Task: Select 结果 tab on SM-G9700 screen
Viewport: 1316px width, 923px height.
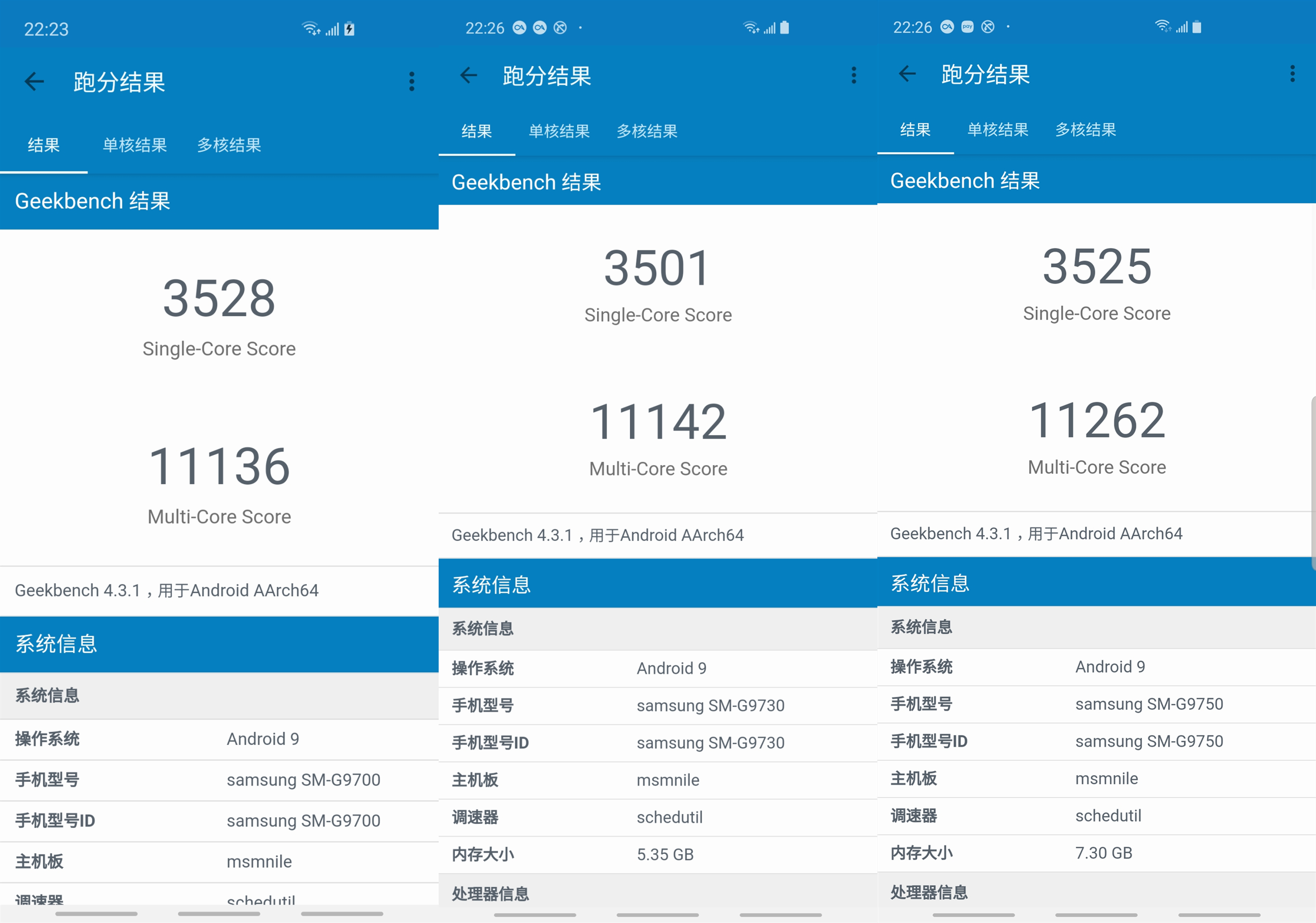Action: [43, 145]
